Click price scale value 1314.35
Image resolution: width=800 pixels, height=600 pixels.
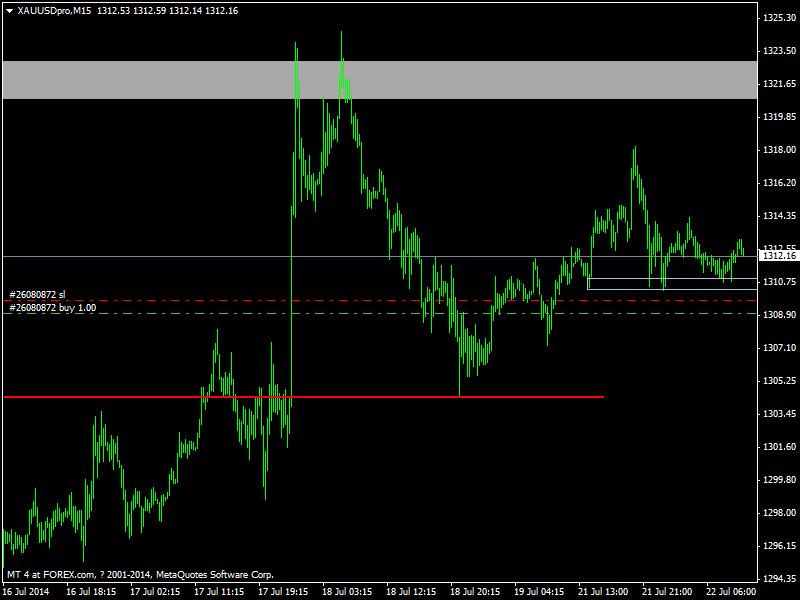pyautogui.click(x=779, y=216)
